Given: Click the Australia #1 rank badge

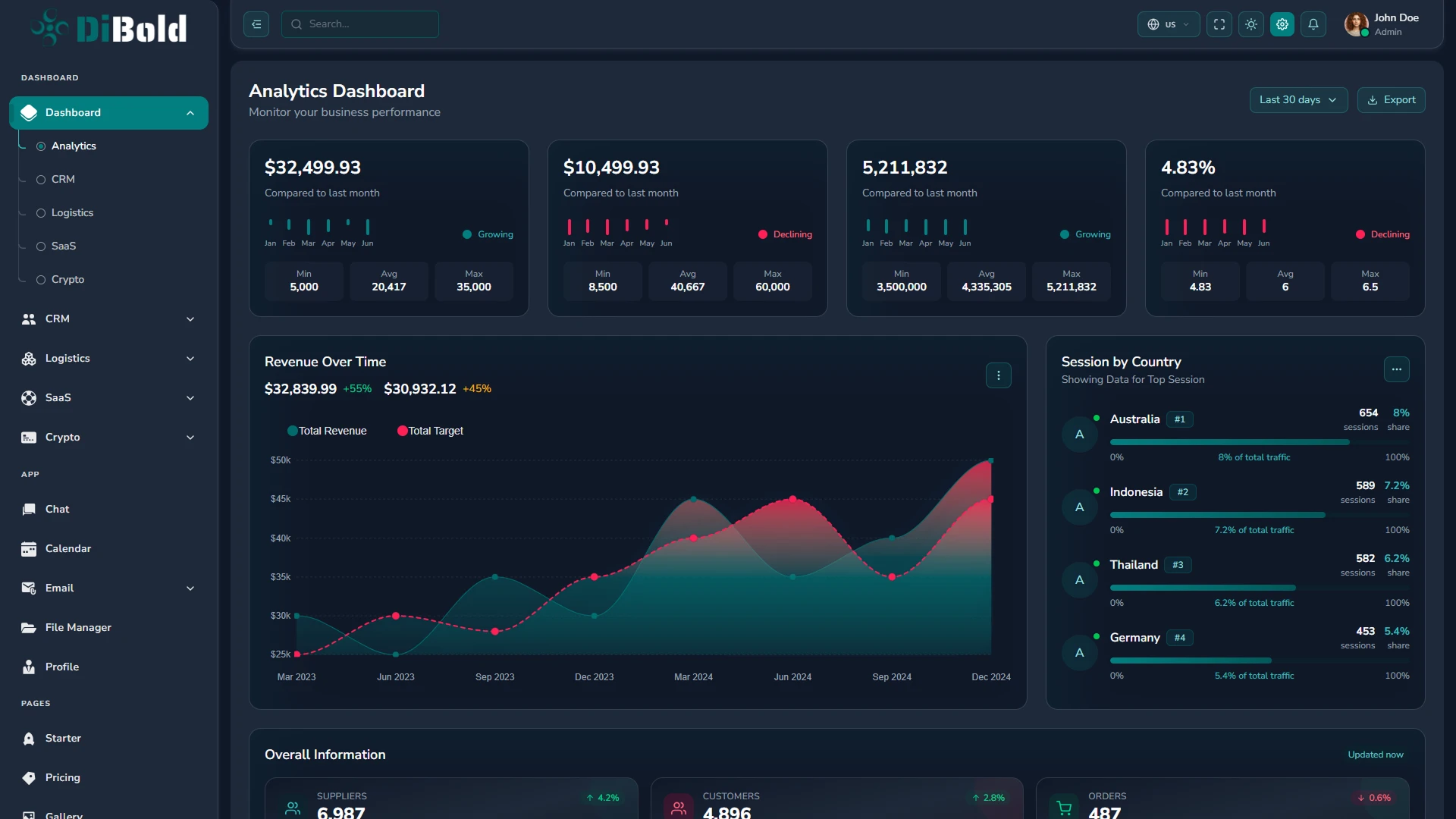Looking at the screenshot, I should coord(1179,419).
